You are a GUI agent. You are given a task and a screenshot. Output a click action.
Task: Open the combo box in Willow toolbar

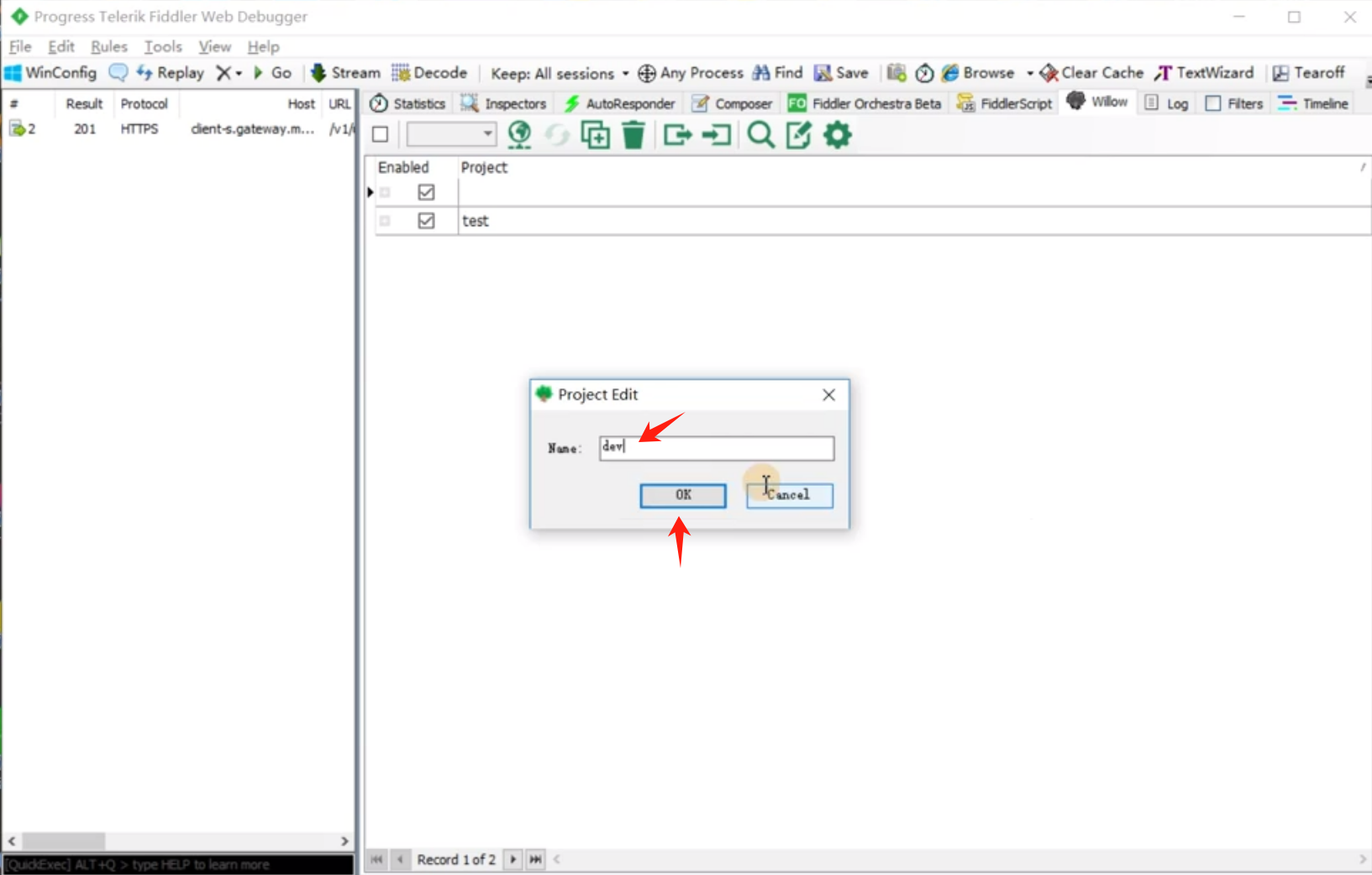click(x=451, y=134)
